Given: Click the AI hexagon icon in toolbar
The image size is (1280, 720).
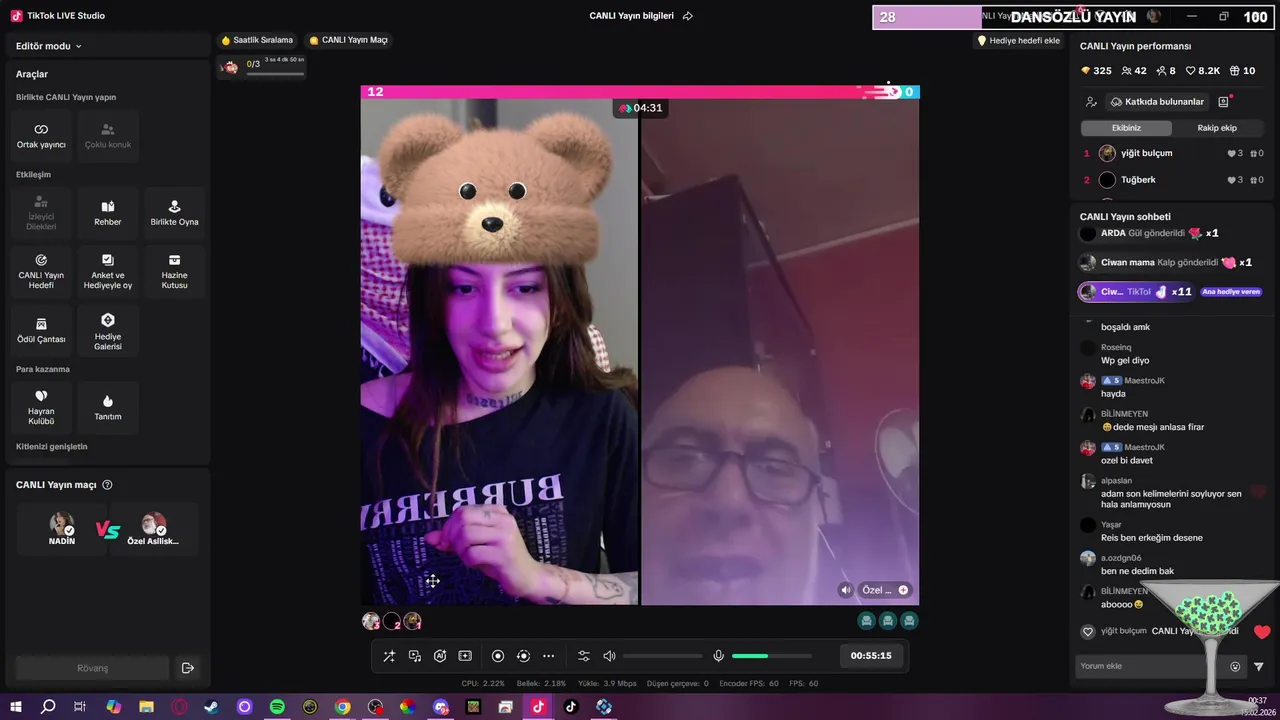Looking at the screenshot, I should (x=440, y=656).
